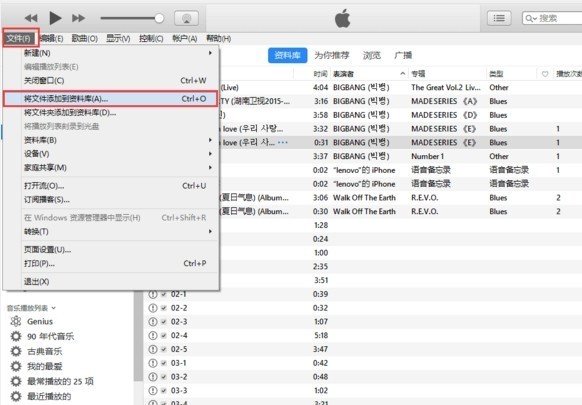Open the 歌曲(O) menu
Viewport: 582px width, 405px height.
pyautogui.click(x=85, y=38)
